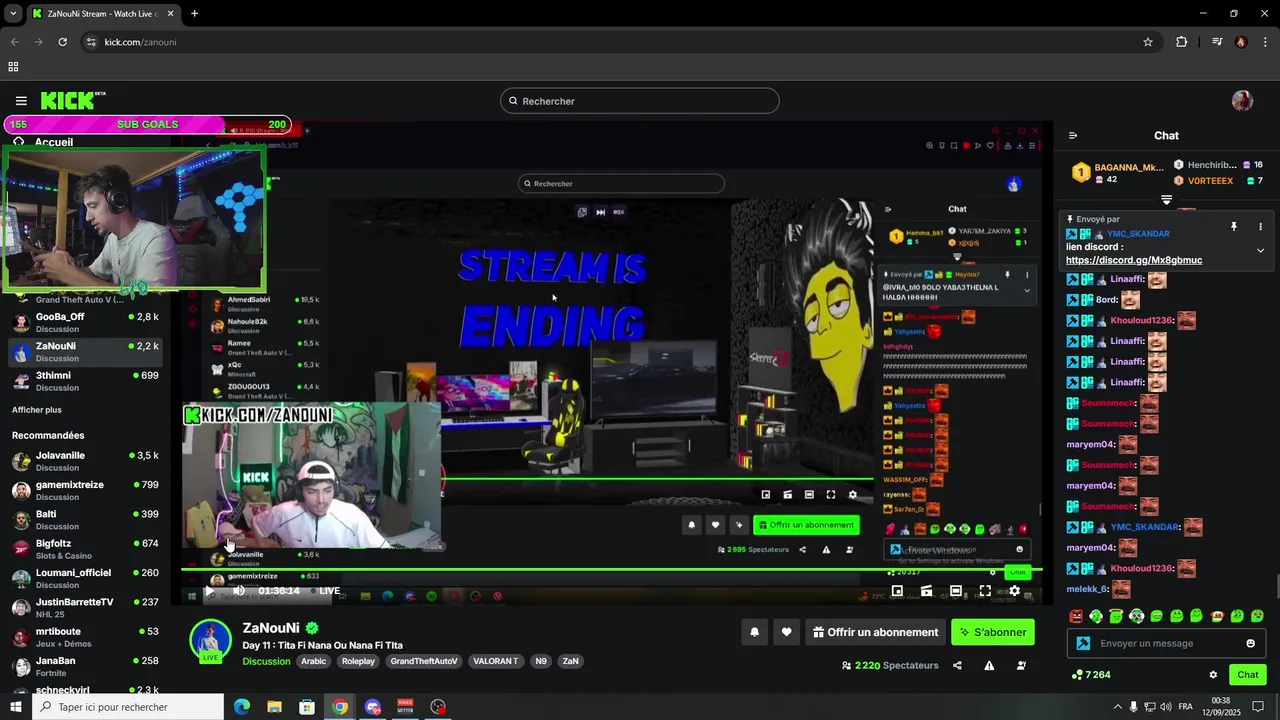Enter fullscreen video mode
The width and height of the screenshot is (1280, 720).
[x=985, y=591]
